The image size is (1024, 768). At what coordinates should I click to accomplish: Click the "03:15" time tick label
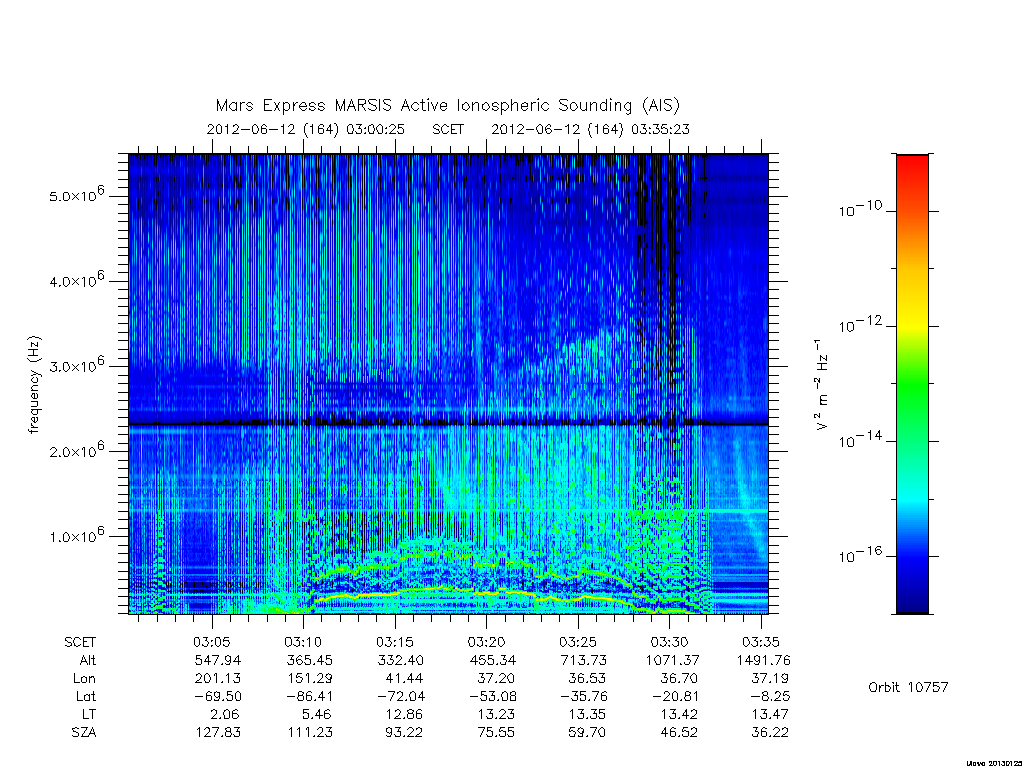coord(396,642)
